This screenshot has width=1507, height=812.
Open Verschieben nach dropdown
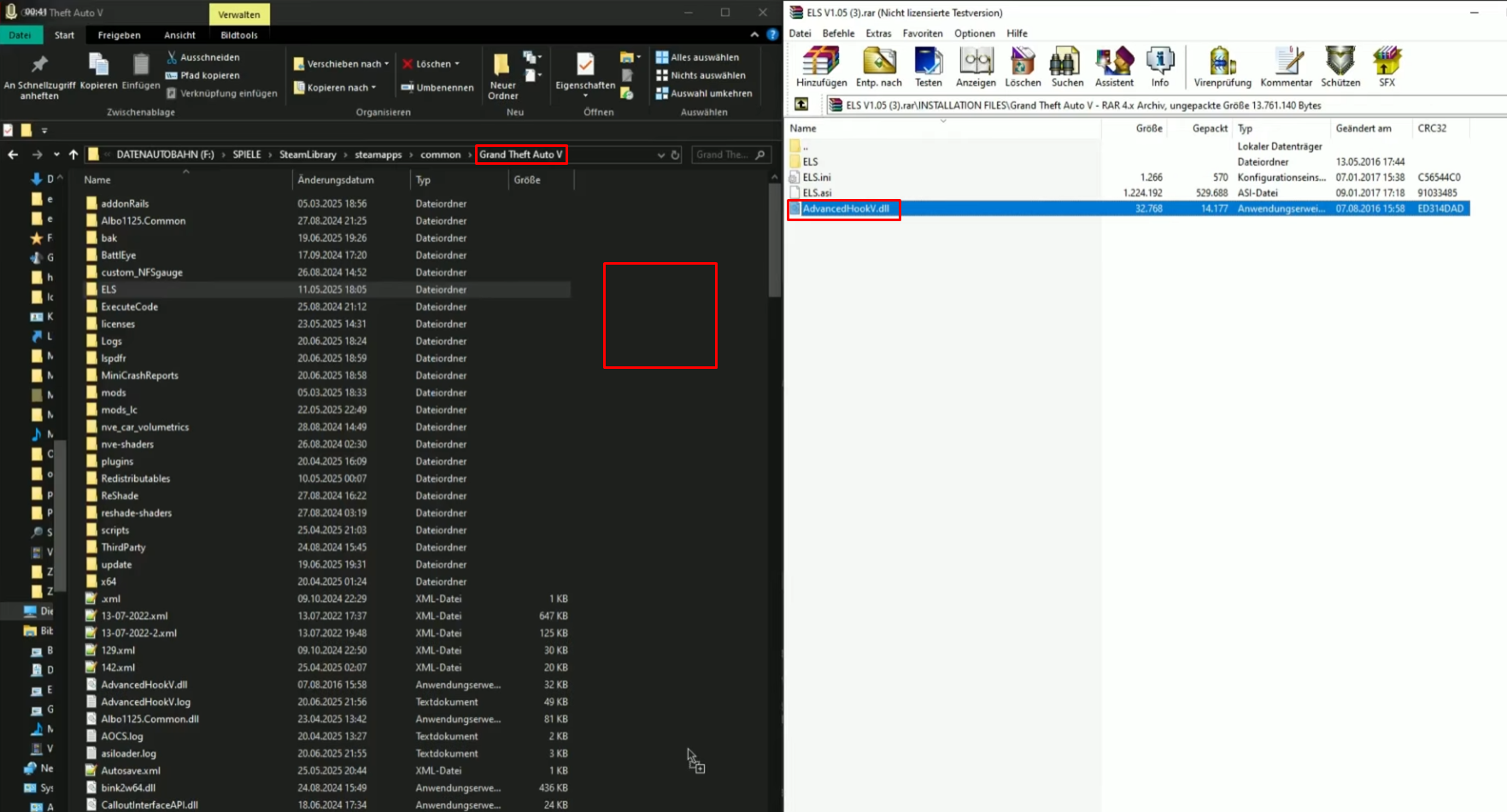342,63
